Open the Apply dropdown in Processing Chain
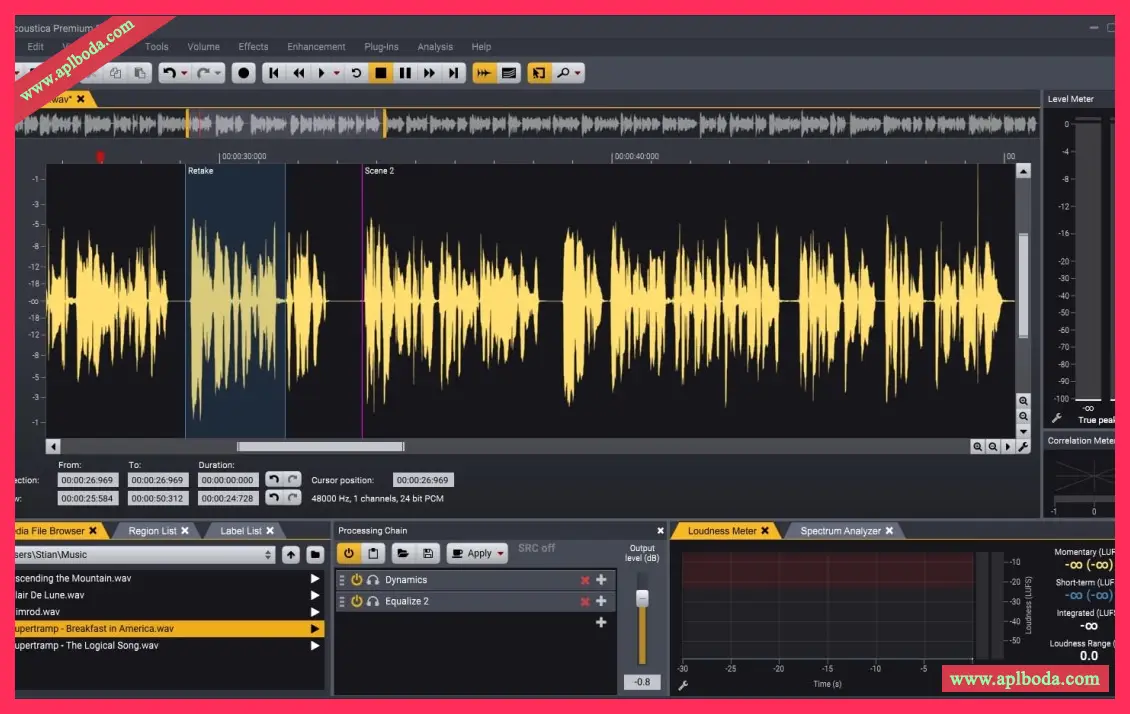This screenshot has height=714, width=1130. (499, 553)
